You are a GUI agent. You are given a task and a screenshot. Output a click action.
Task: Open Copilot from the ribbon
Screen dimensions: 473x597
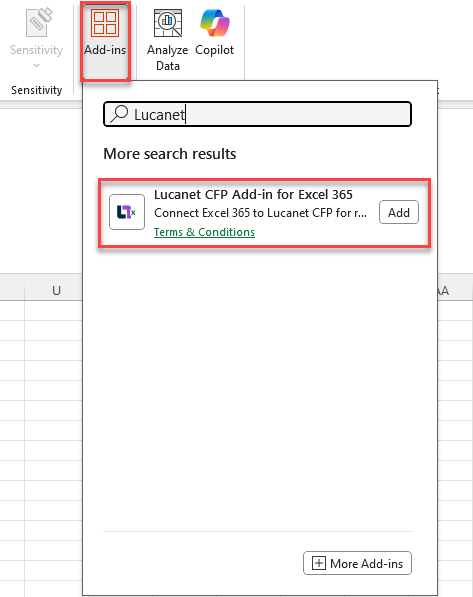(x=214, y=34)
